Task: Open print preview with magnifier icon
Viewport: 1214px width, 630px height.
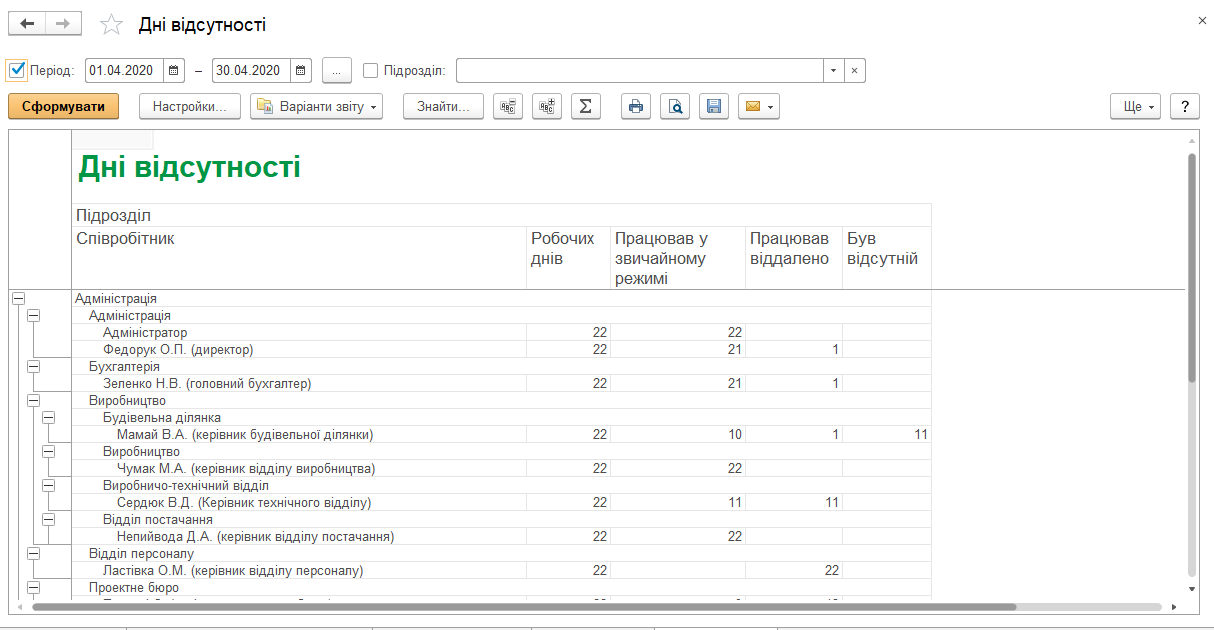Action: coord(675,107)
